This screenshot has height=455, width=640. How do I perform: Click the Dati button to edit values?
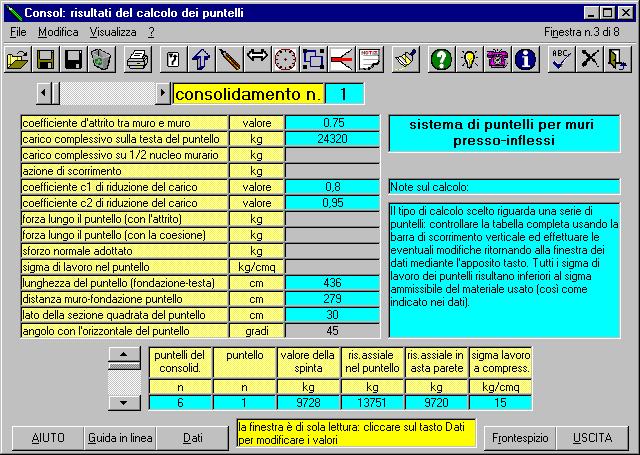tap(199, 438)
